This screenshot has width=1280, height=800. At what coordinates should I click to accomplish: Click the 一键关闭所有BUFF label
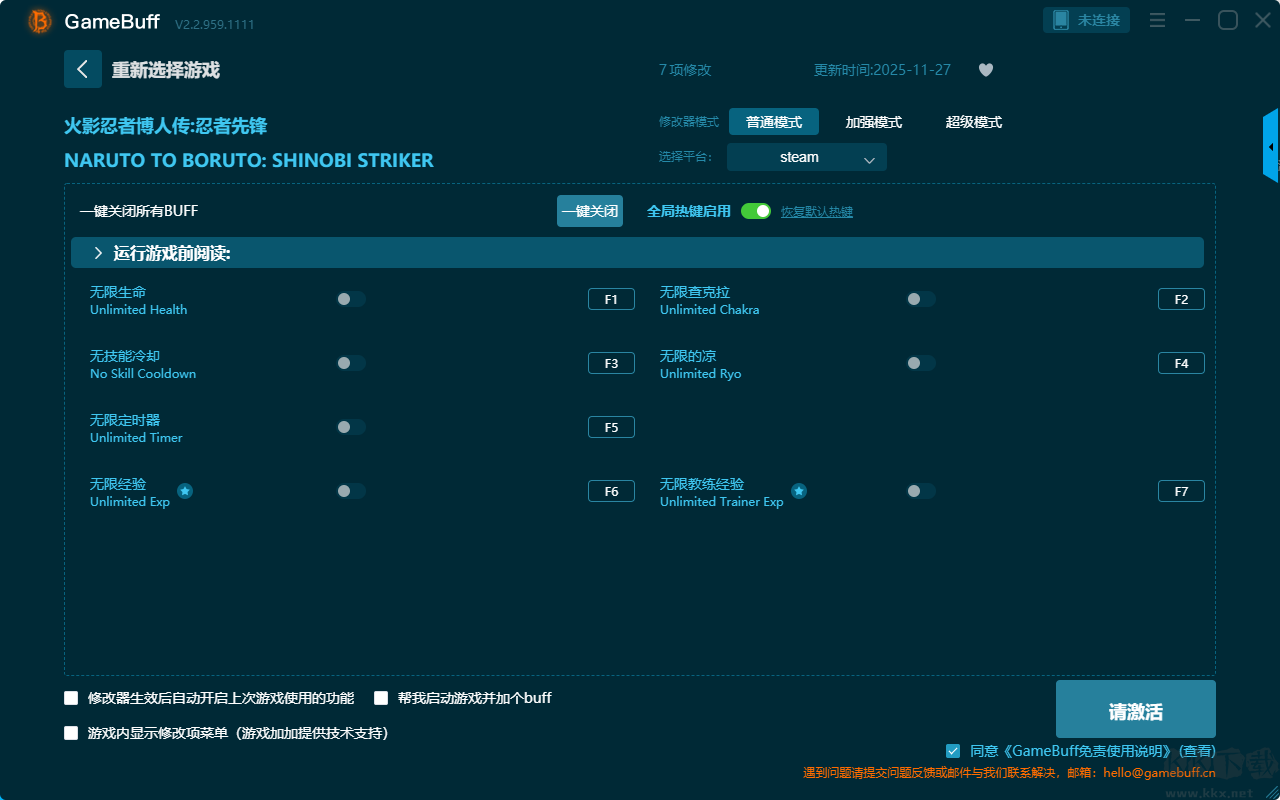[139, 211]
